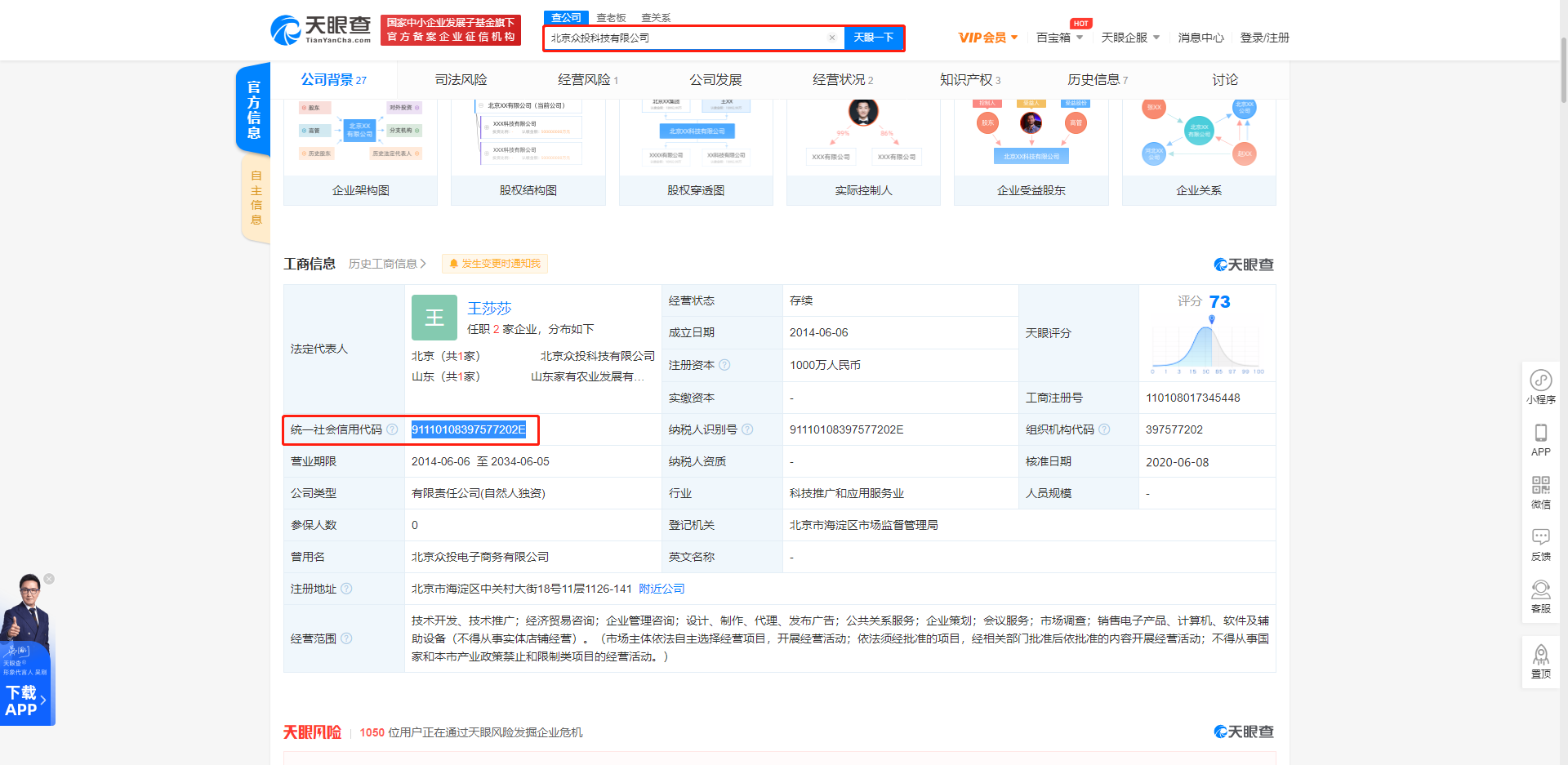Select the credit code 91110108397577202E text
The image size is (1568, 765).
click(x=468, y=429)
